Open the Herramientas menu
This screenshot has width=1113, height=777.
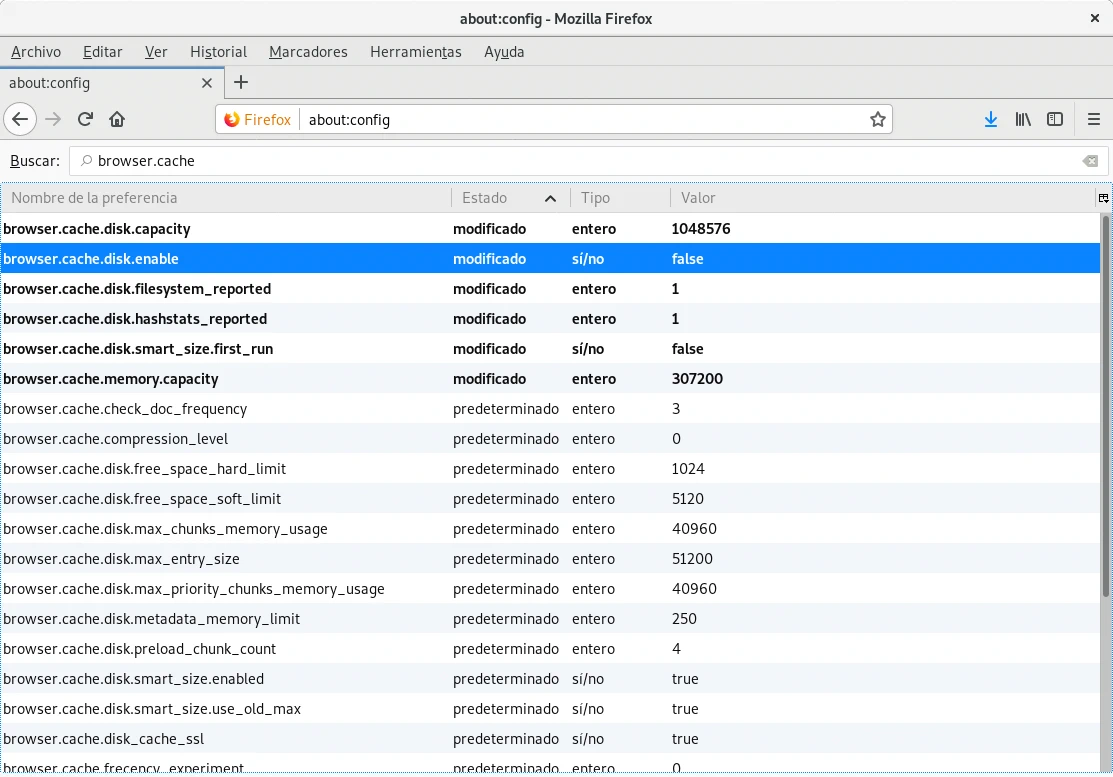click(x=415, y=52)
